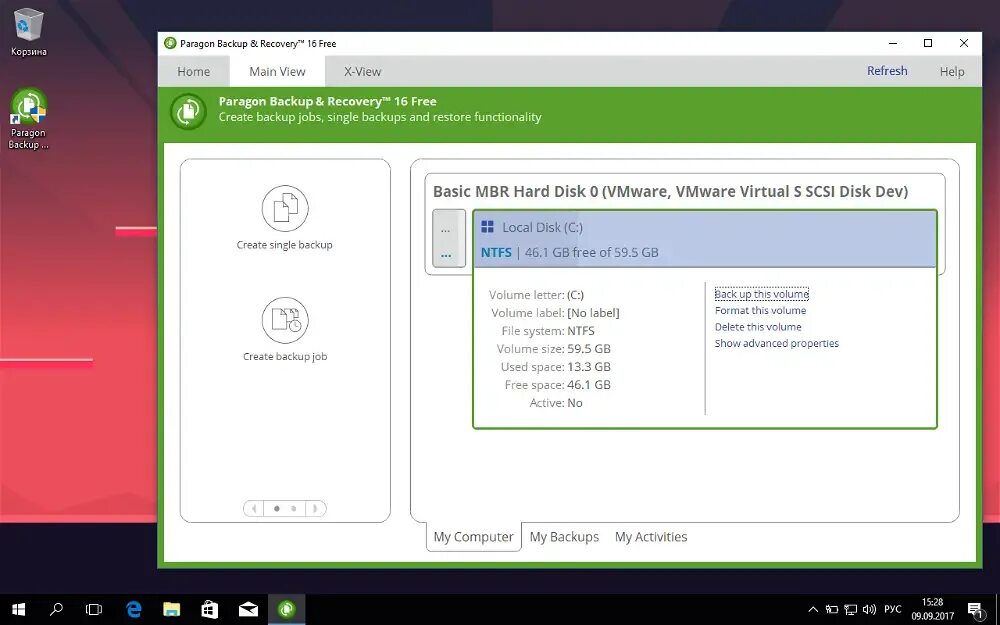Screen dimensions: 1000x625
Task: Click the small unallocated partition block with dots
Action: [x=449, y=238]
